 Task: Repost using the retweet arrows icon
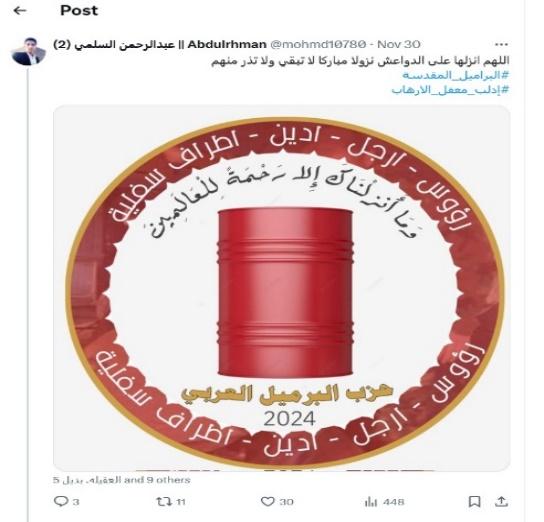click(x=164, y=502)
